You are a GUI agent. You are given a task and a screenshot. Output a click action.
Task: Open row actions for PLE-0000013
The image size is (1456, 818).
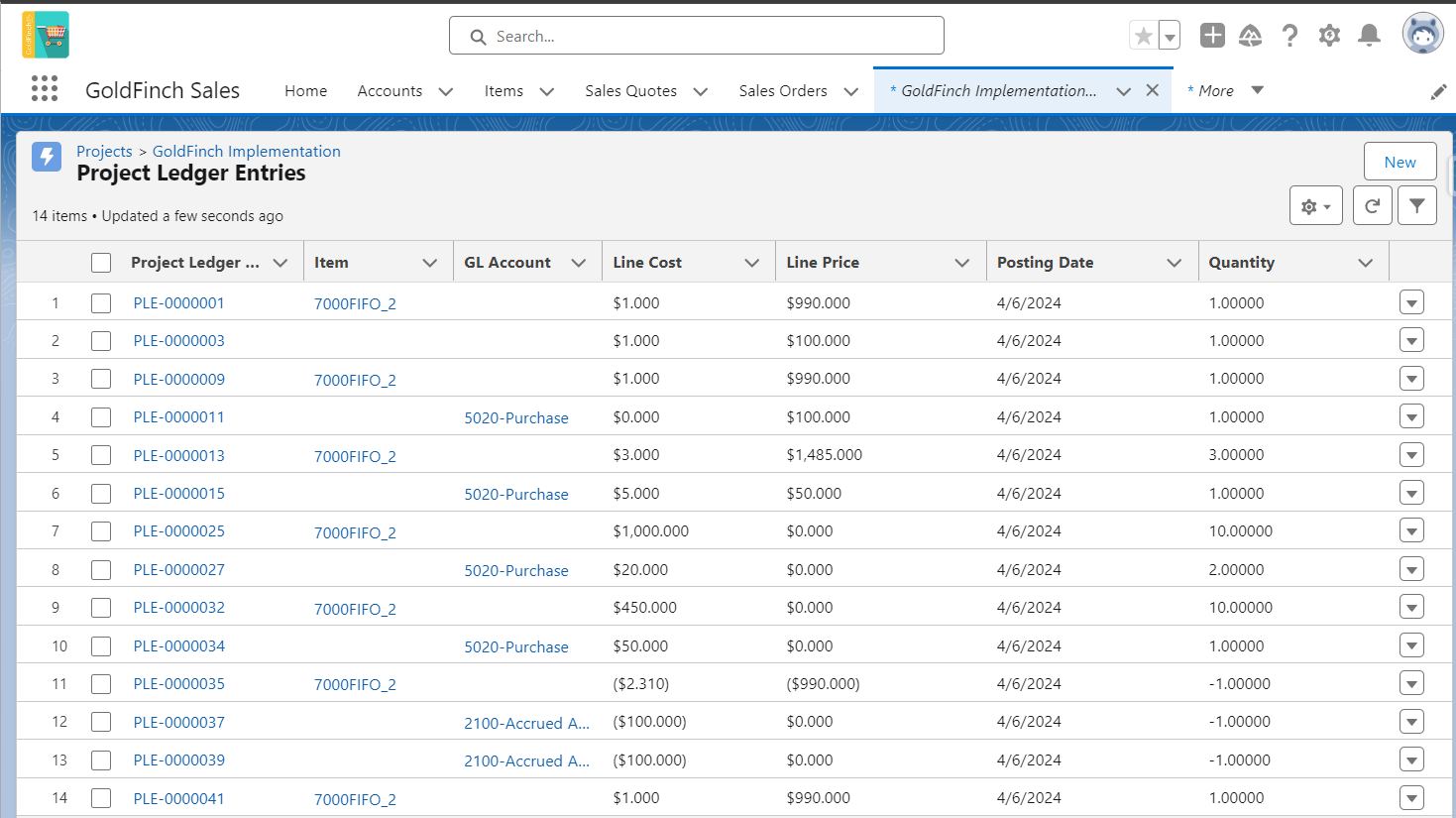click(1412, 455)
